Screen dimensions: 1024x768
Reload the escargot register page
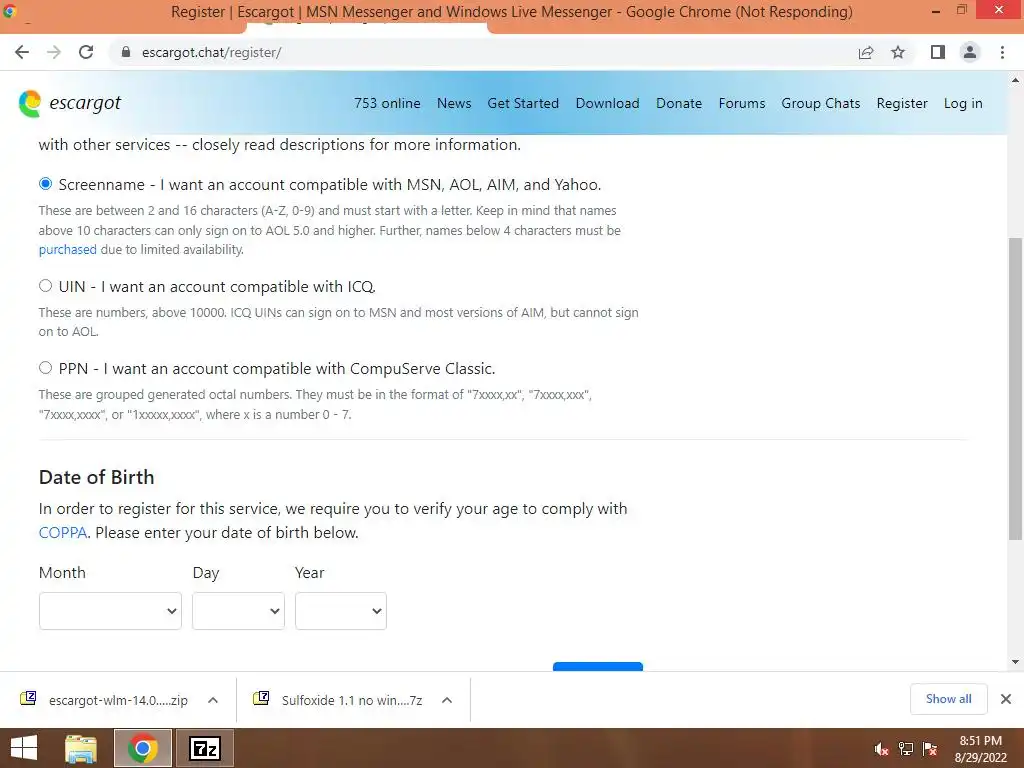click(86, 52)
